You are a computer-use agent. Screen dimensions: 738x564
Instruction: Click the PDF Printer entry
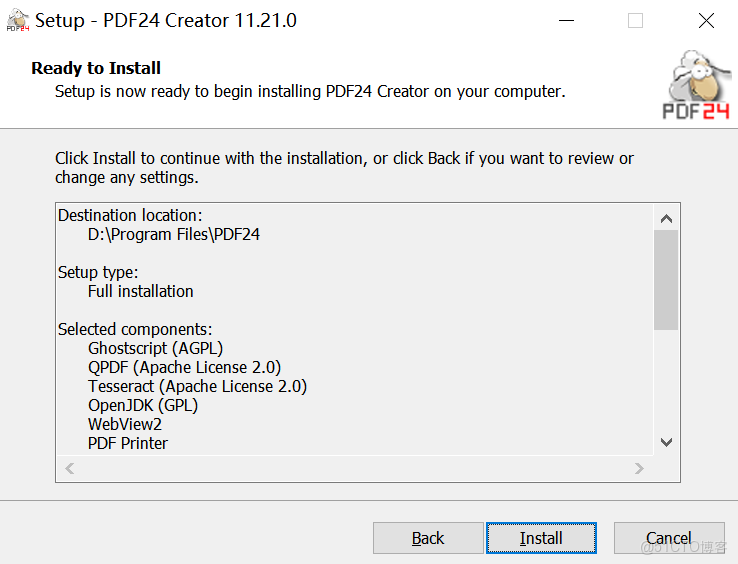pyautogui.click(x=128, y=443)
